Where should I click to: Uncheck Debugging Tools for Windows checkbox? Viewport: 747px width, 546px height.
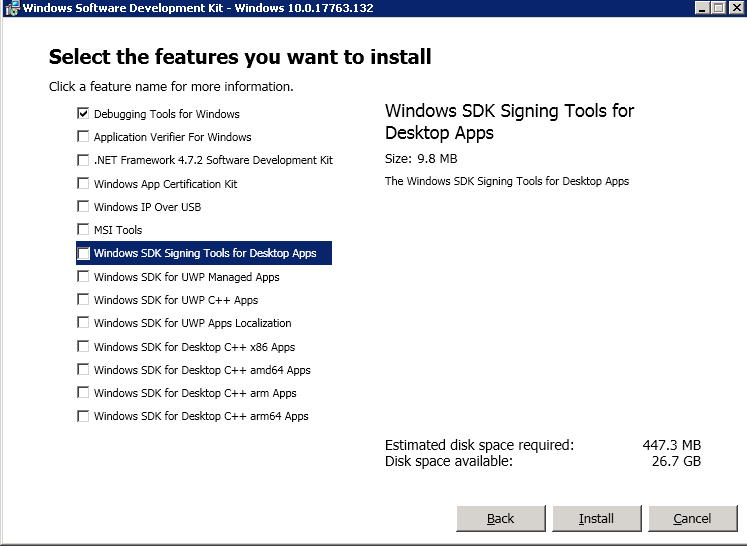[x=83, y=114]
